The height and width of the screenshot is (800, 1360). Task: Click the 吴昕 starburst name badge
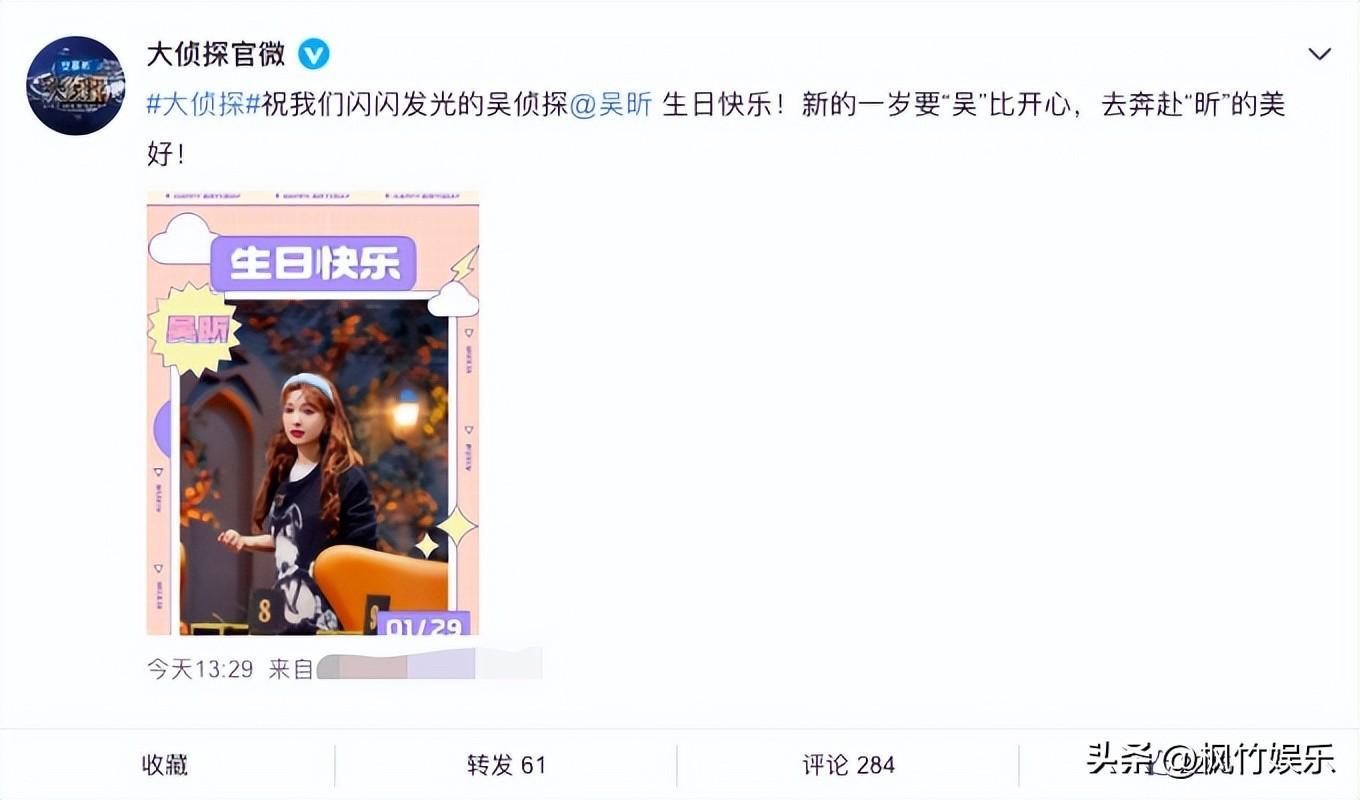[x=195, y=329]
